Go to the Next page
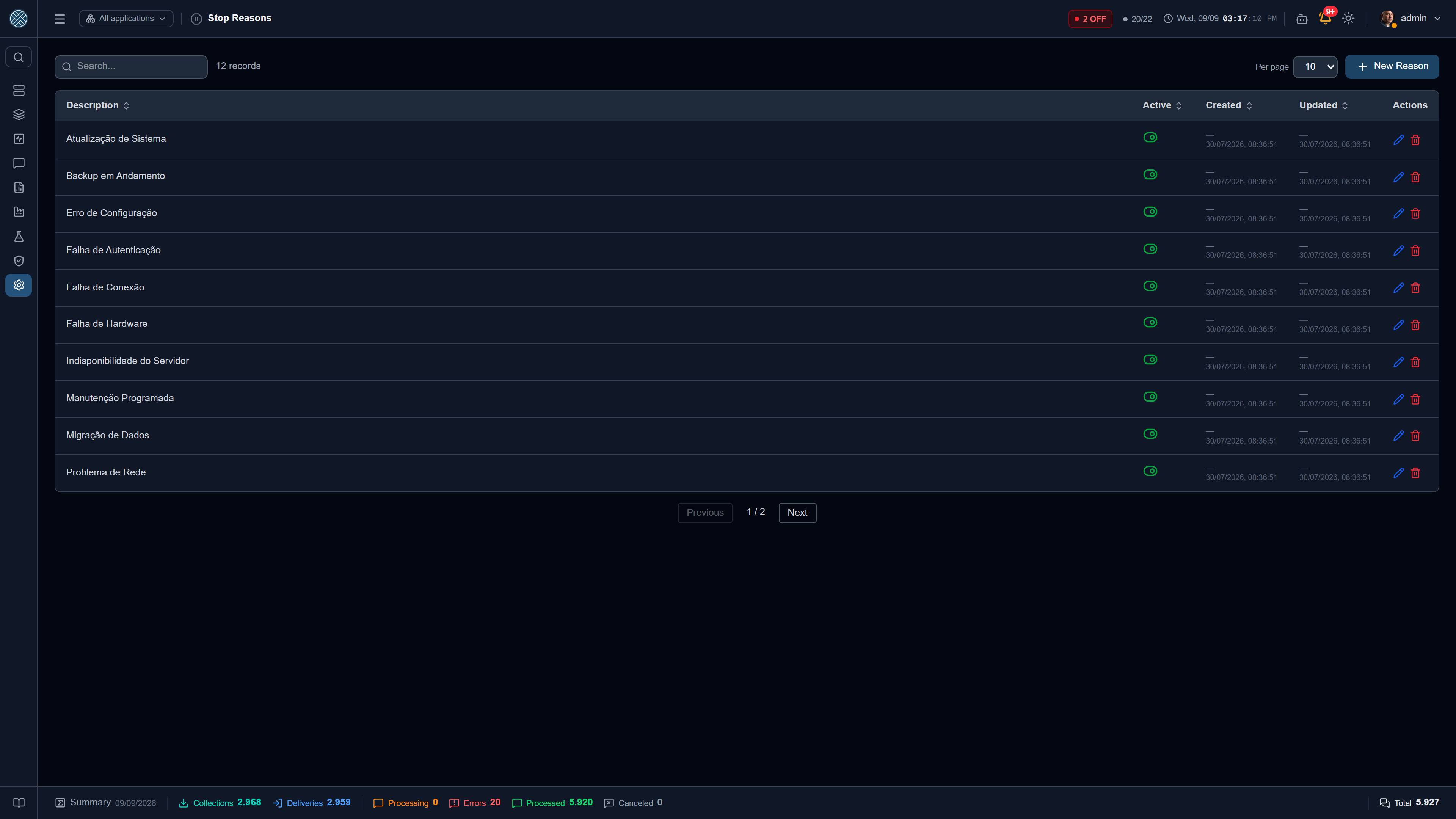 (x=797, y=513)
